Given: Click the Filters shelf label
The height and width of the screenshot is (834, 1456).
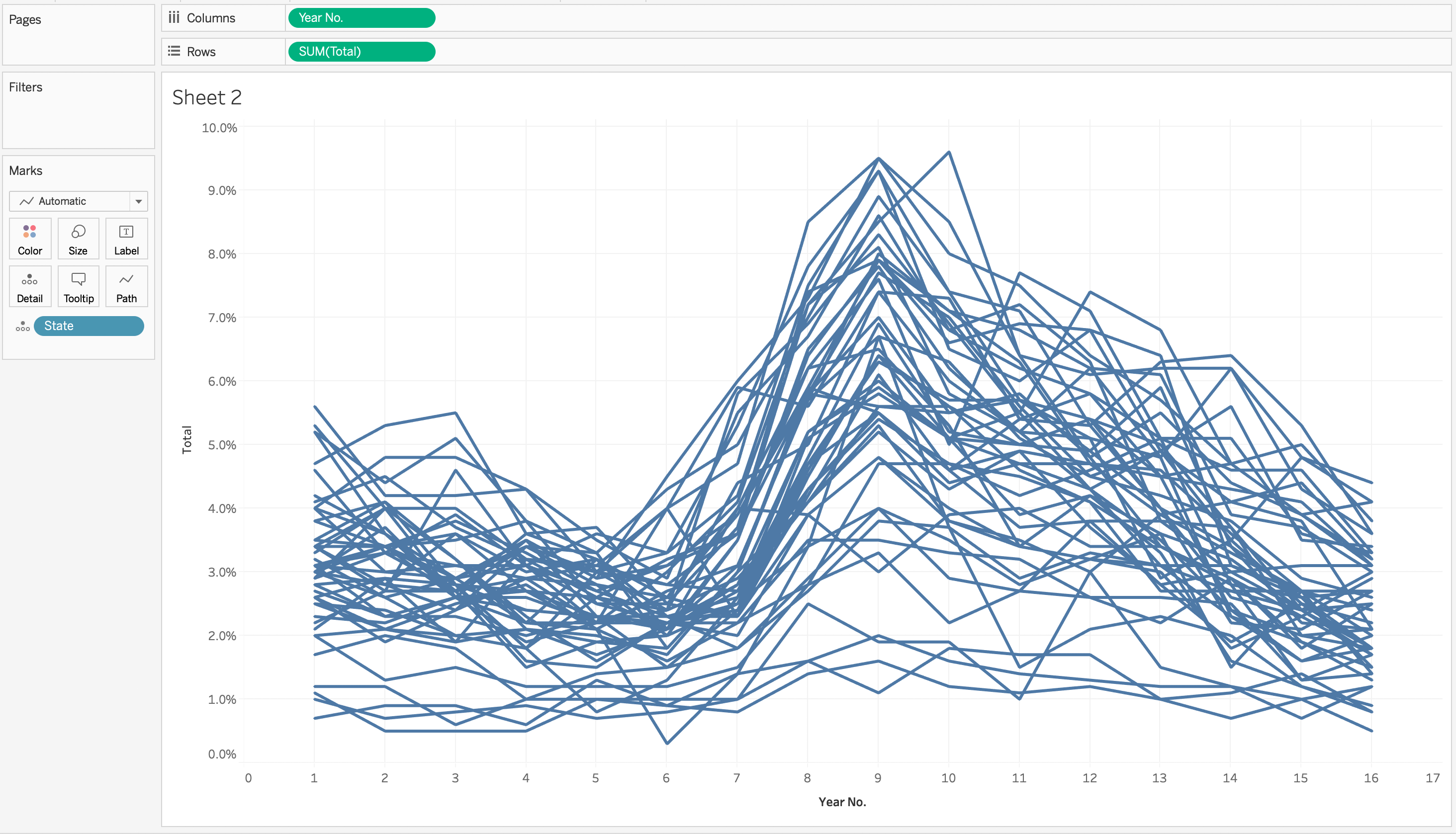Looking at the screenshot, I should [26, 87].
